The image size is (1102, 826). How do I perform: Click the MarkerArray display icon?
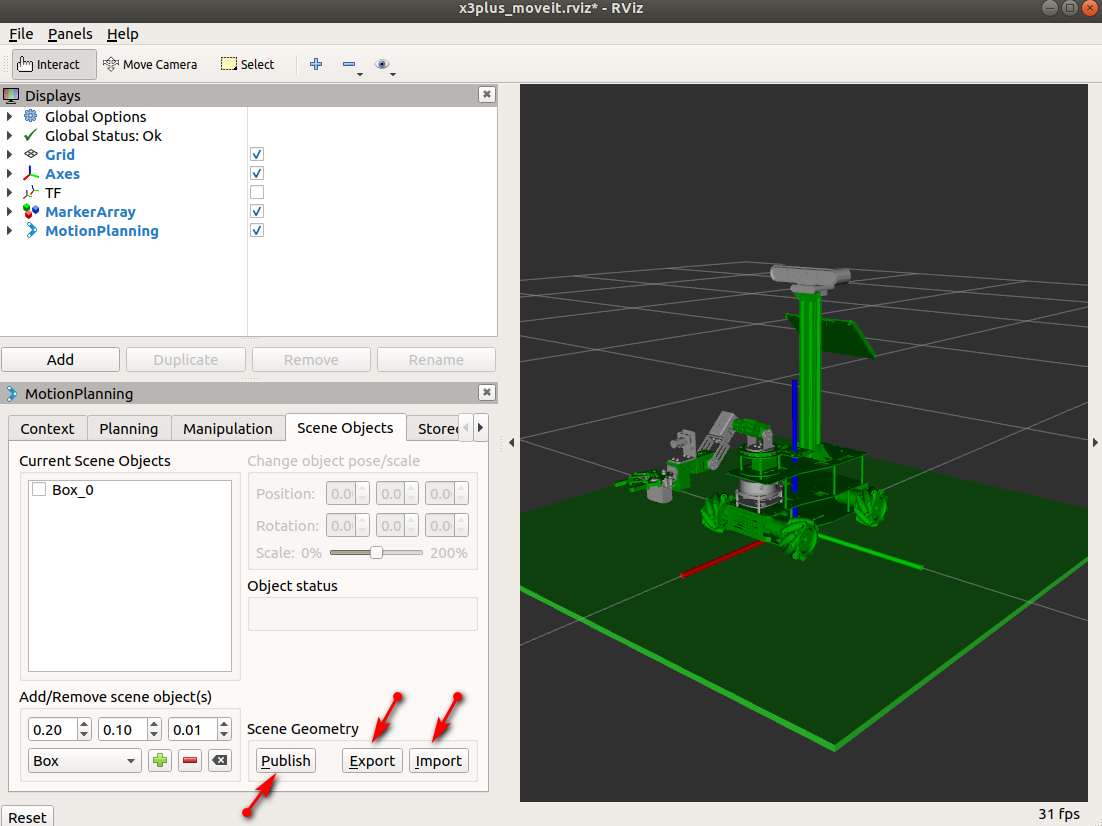coord(31,211)
